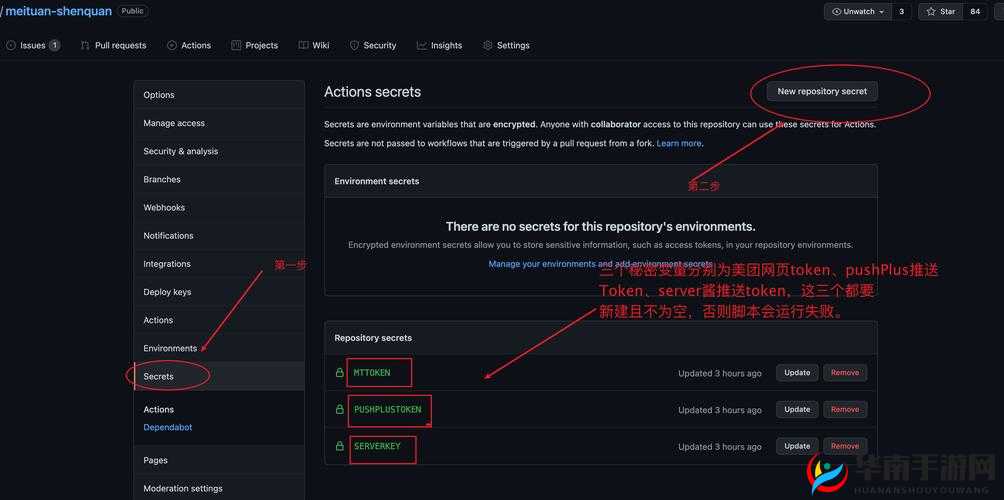Open the Wiki tab

tap(314, 45)
